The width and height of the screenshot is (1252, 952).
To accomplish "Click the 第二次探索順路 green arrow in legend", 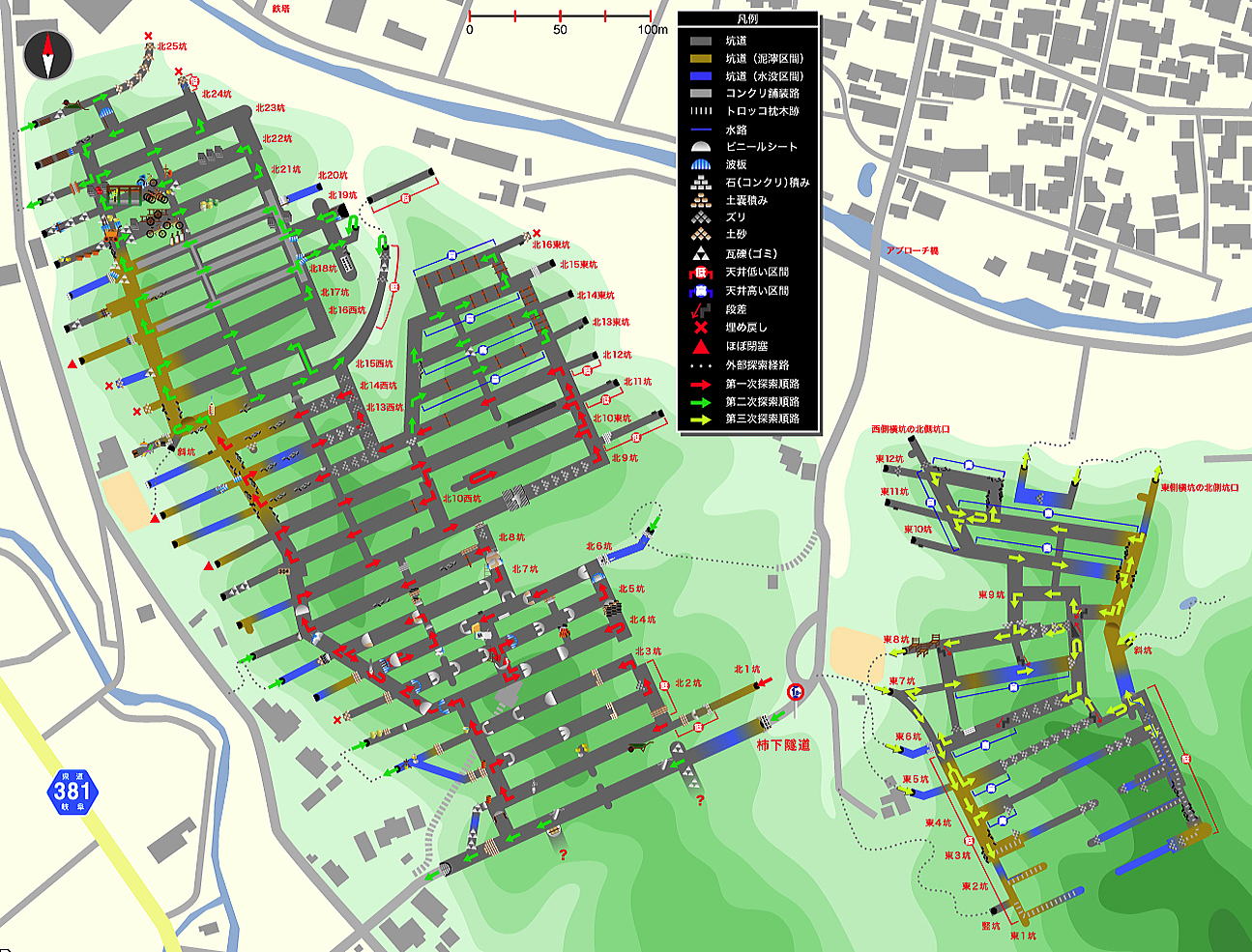I will pos(701,402).
